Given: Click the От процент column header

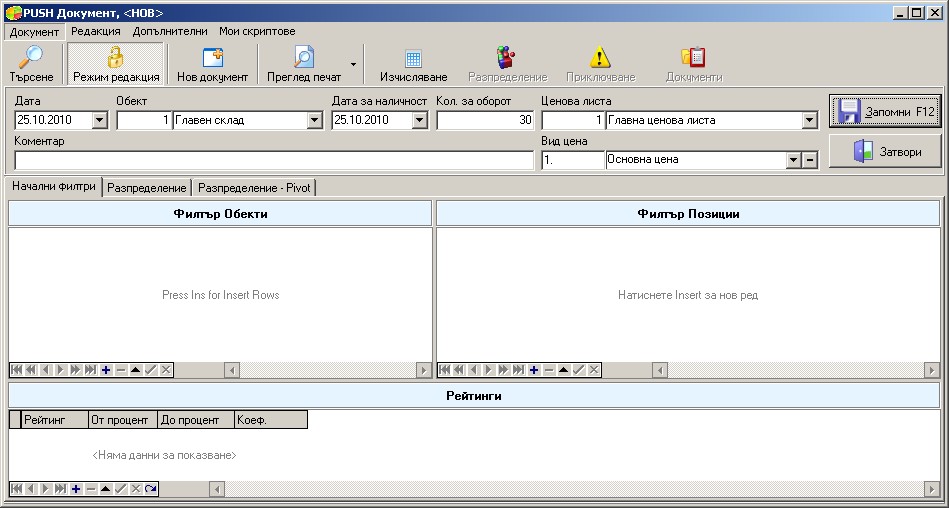Looking at the screenshot, I should (x=123, y=420).
